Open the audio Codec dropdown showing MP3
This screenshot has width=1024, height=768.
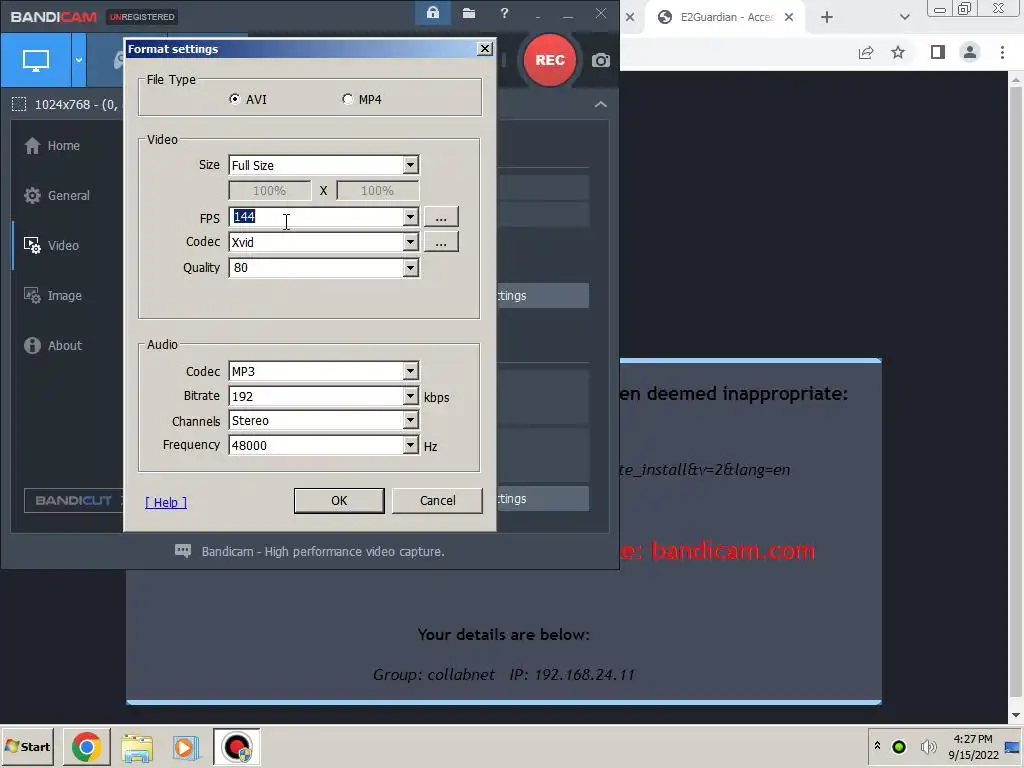click(x=410, y=372)
